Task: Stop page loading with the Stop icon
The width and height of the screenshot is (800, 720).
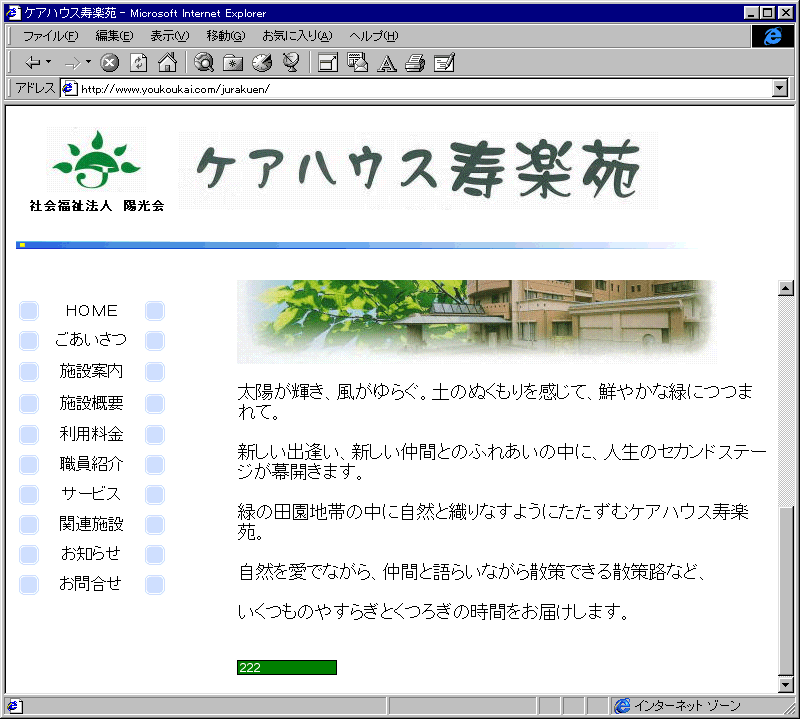Action: coord(109,63)
